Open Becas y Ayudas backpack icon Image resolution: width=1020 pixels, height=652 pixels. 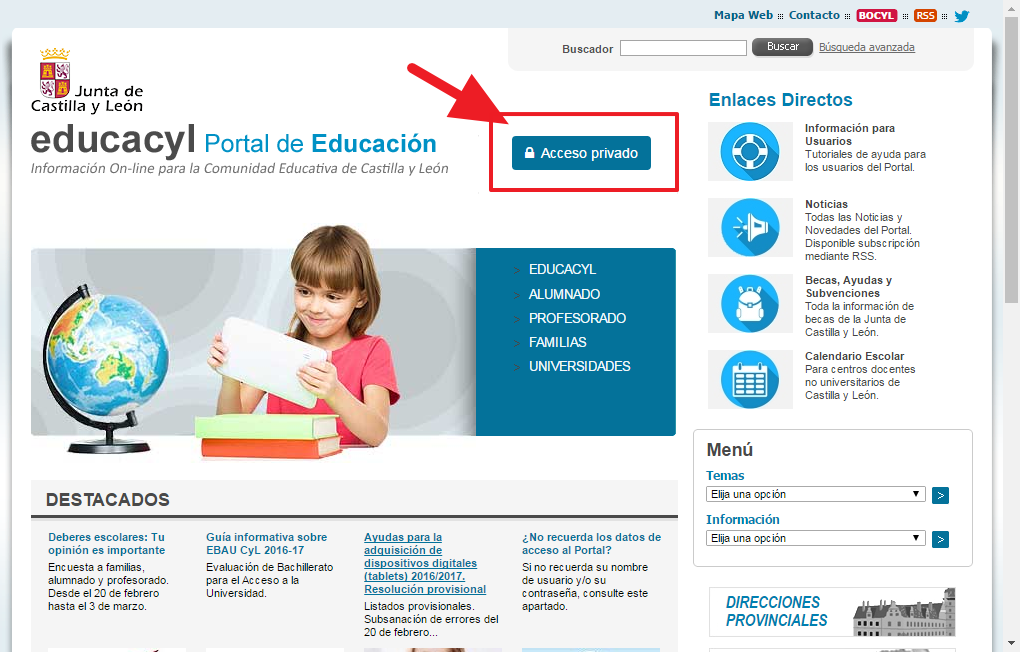(750, 303)
